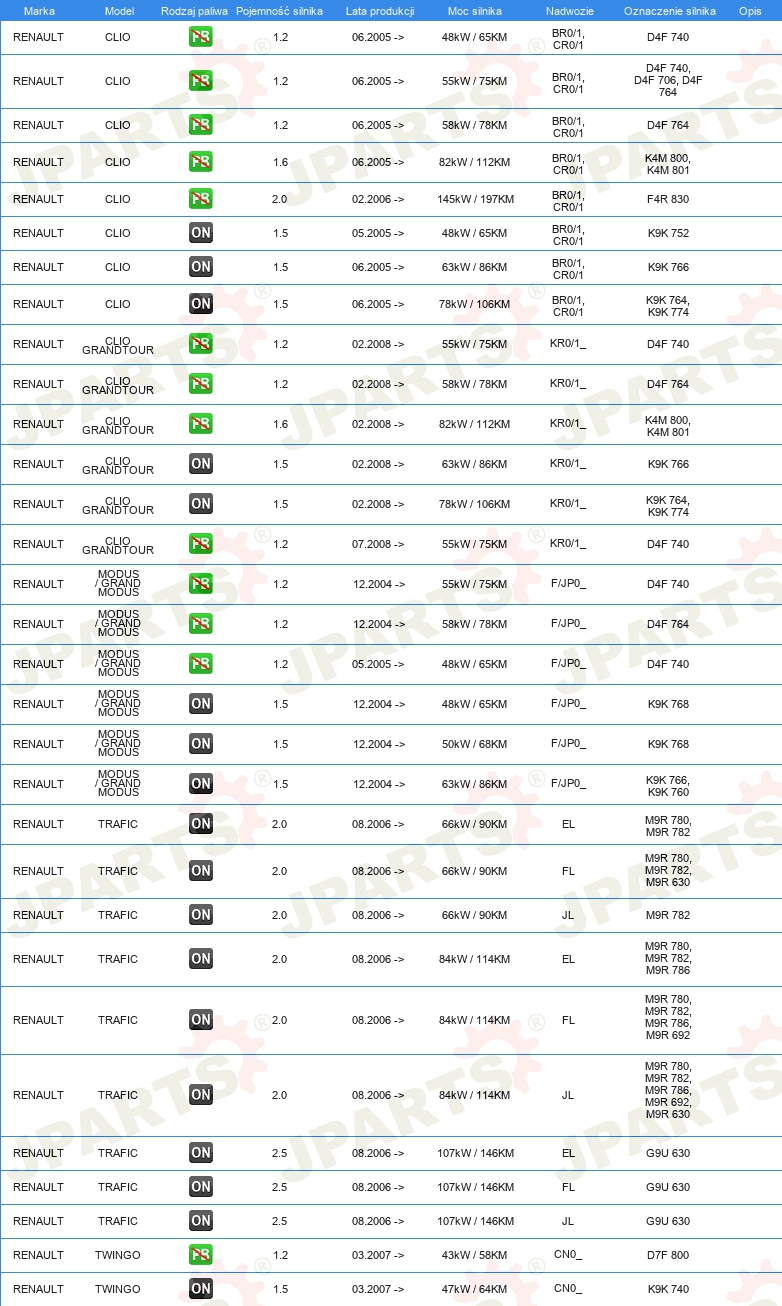
Task: Click the TWINGO model in the K9K 740 row
Action: [118, 1289]
